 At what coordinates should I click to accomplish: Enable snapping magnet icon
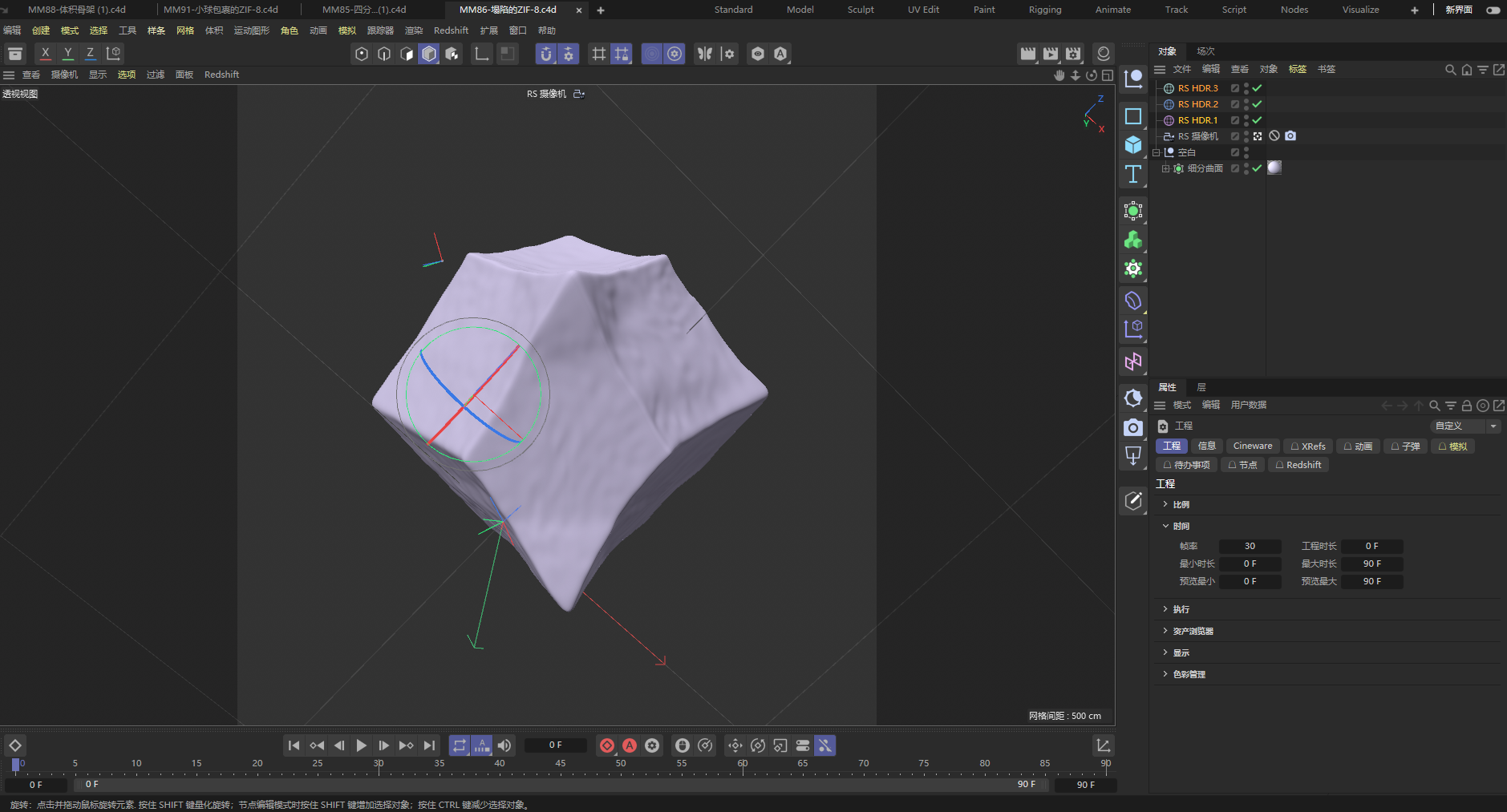[546, 54]
